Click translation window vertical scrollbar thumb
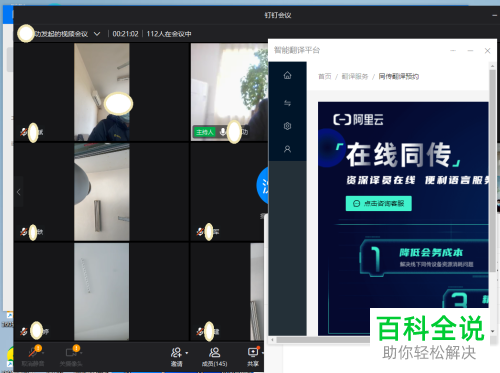500x373 pixels. 492,171
